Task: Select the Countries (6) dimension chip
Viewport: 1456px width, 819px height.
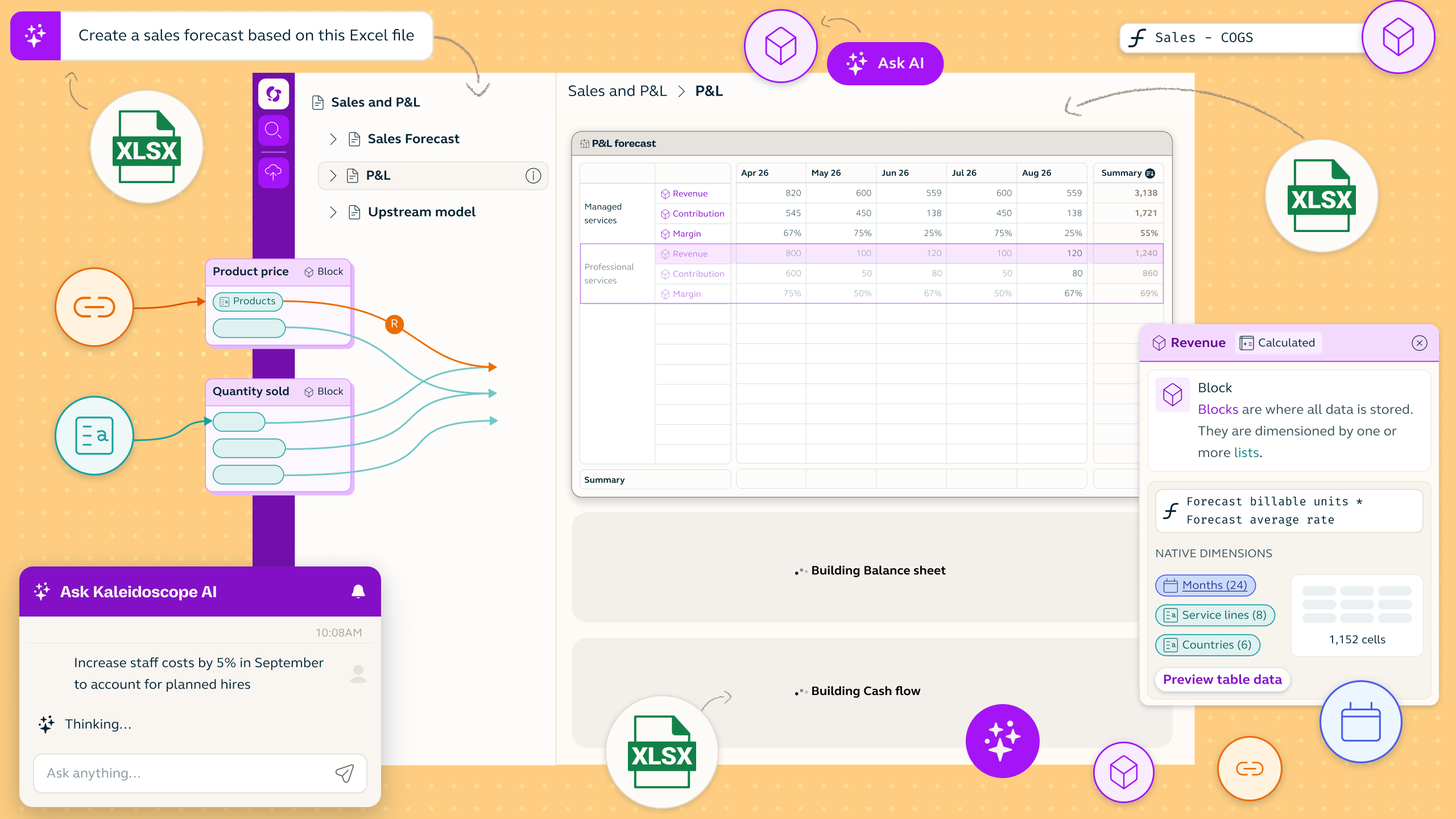Action: point(1207,645)
